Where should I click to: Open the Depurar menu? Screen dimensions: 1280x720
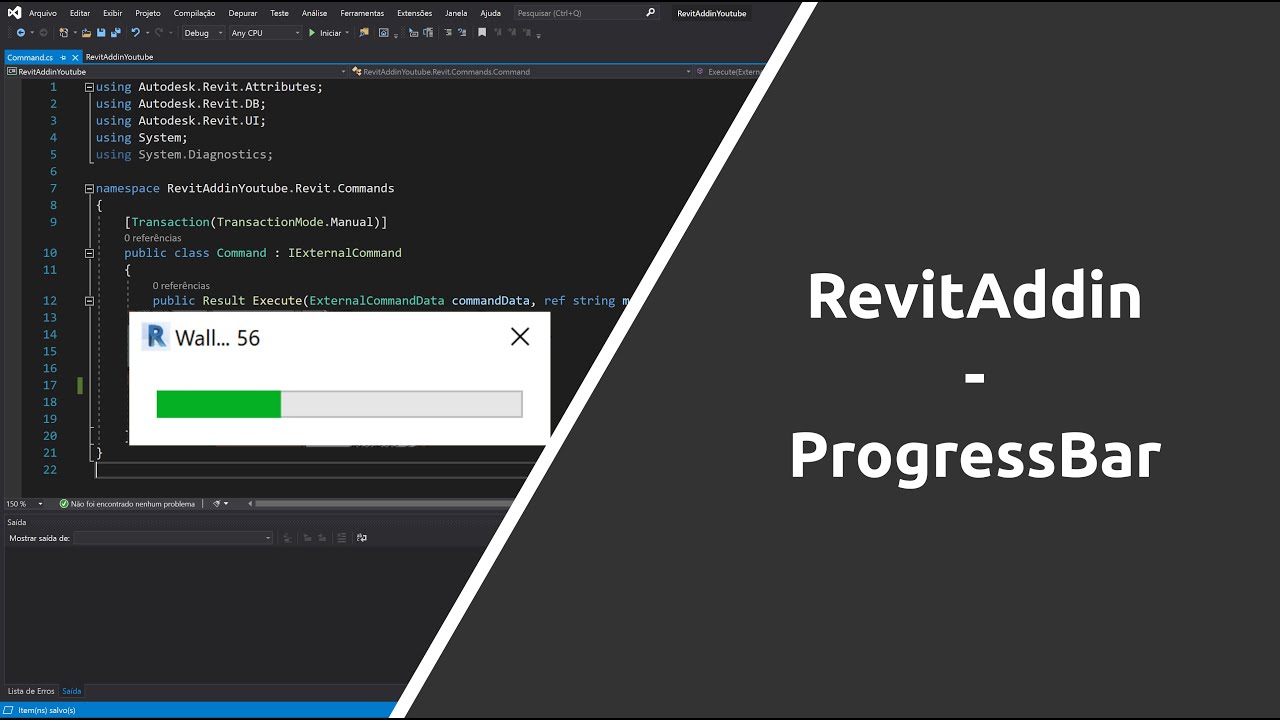243,13
